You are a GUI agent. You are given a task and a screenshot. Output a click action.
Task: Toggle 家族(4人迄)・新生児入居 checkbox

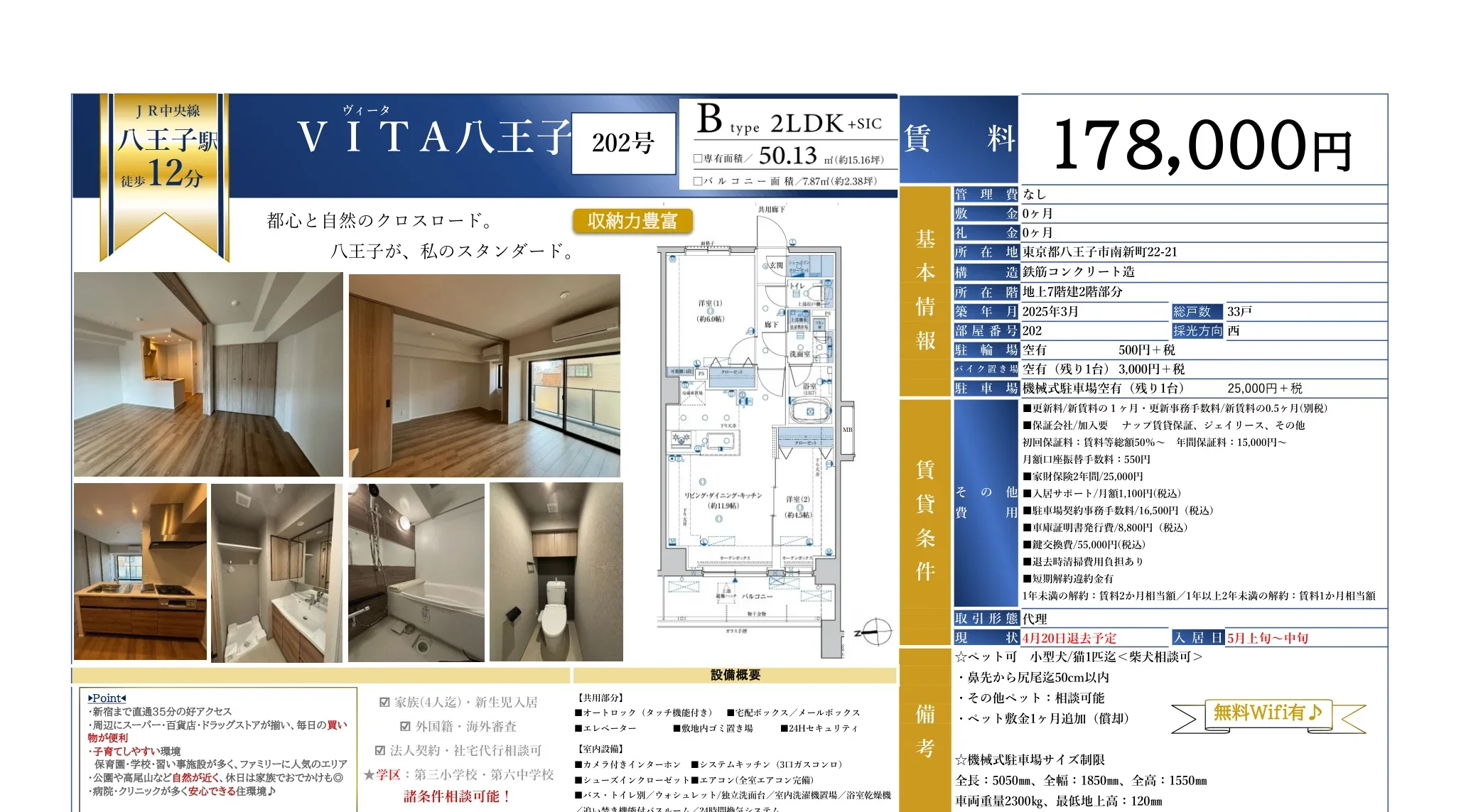click(x=384, y=703)
